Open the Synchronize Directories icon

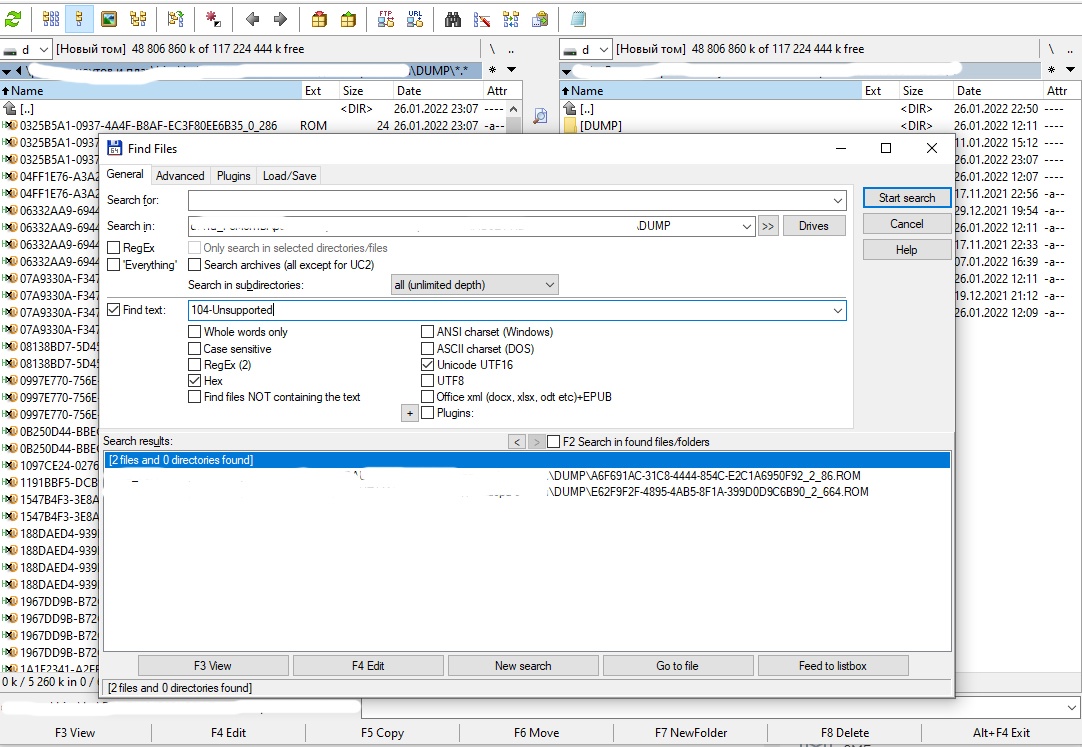click(x=512, y=17)
